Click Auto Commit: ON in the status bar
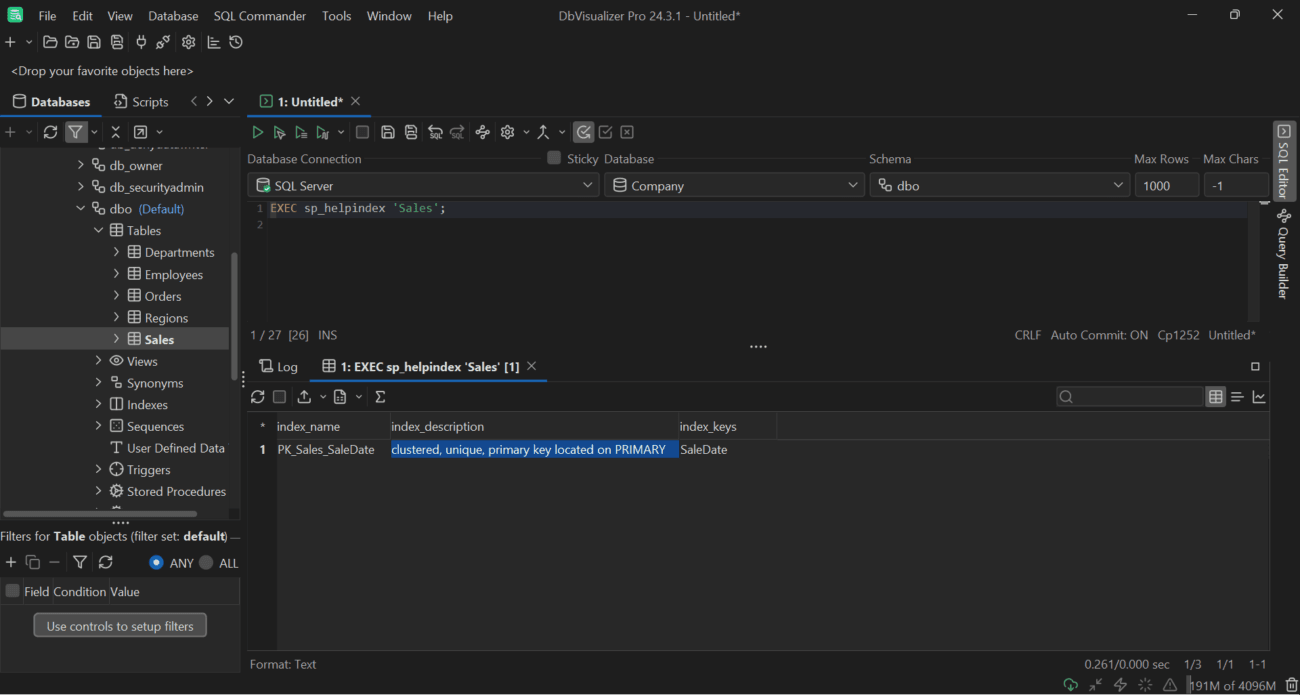 point(1099,335)
